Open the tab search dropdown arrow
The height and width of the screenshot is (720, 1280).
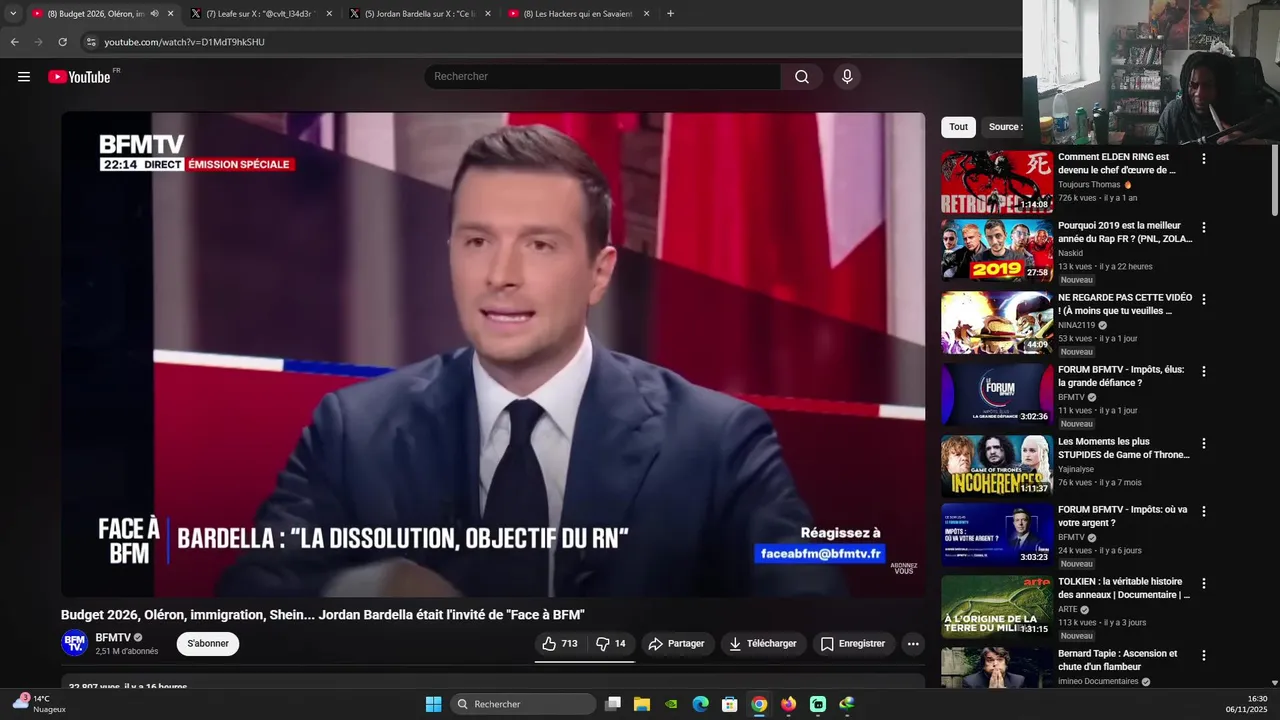(13, 14)
